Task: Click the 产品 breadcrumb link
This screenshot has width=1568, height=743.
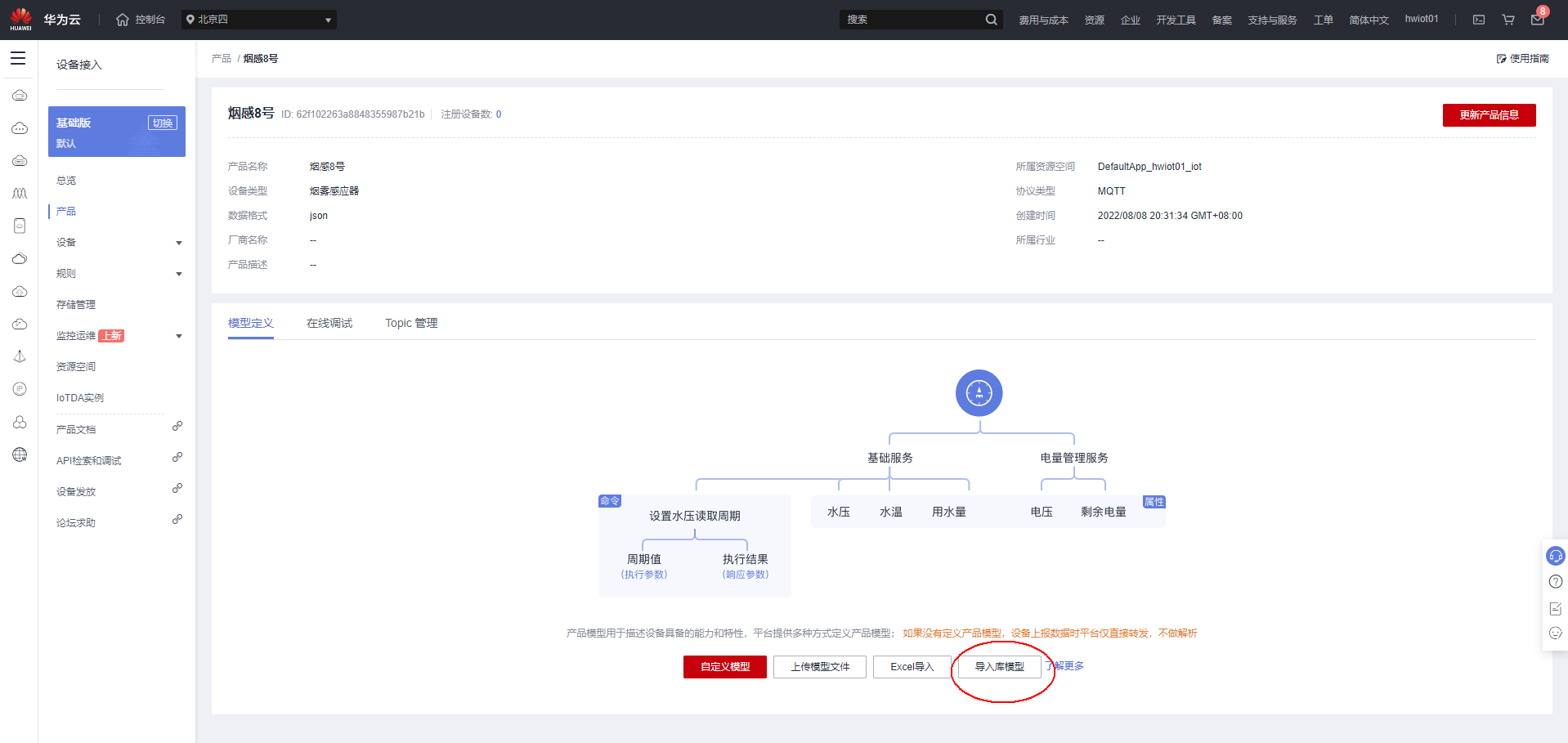Action: (222, 59)
